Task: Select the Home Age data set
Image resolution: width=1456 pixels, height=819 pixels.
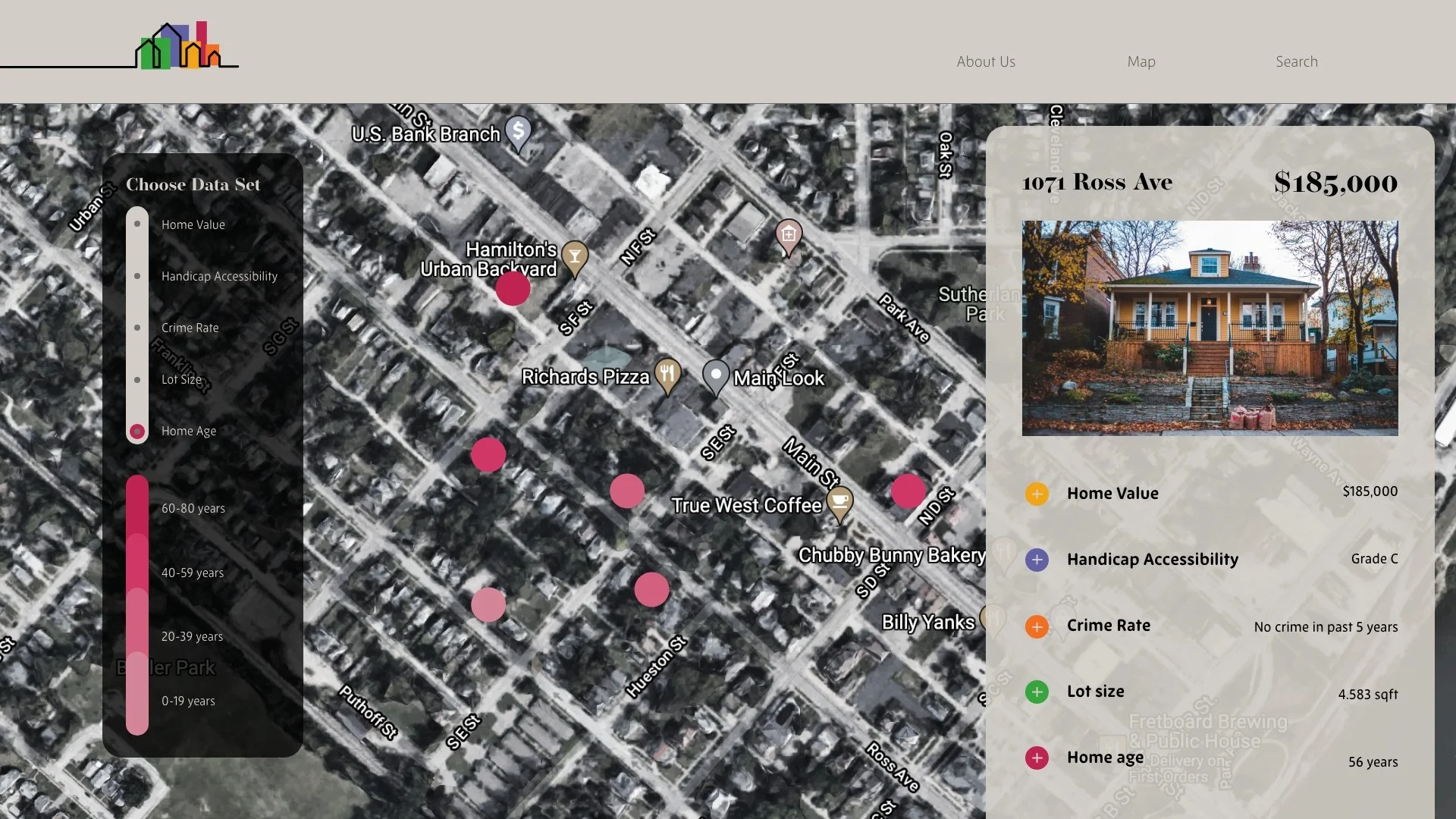Action: tap(137, 431)
